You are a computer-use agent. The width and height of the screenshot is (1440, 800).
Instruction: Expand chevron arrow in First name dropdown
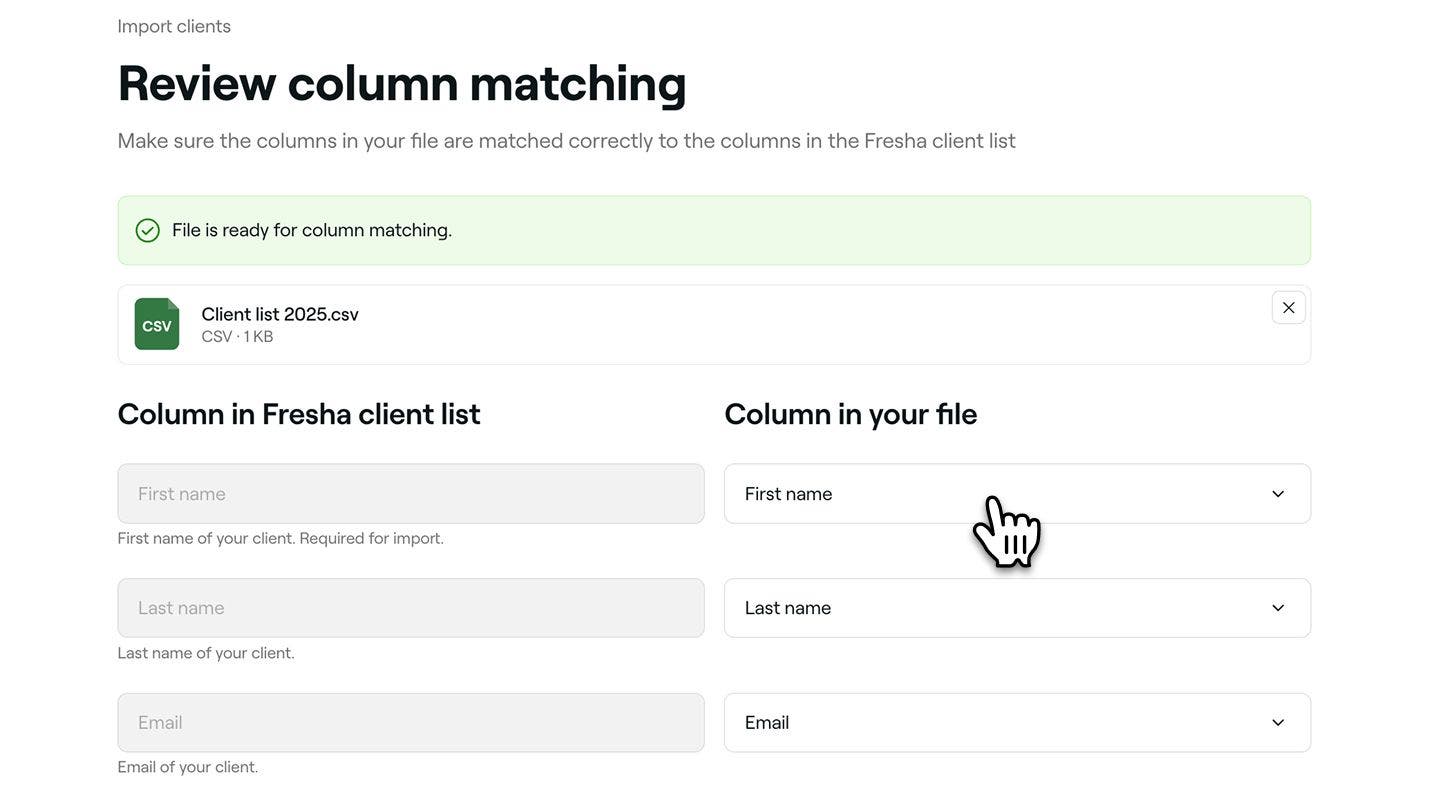(1278, 494)
